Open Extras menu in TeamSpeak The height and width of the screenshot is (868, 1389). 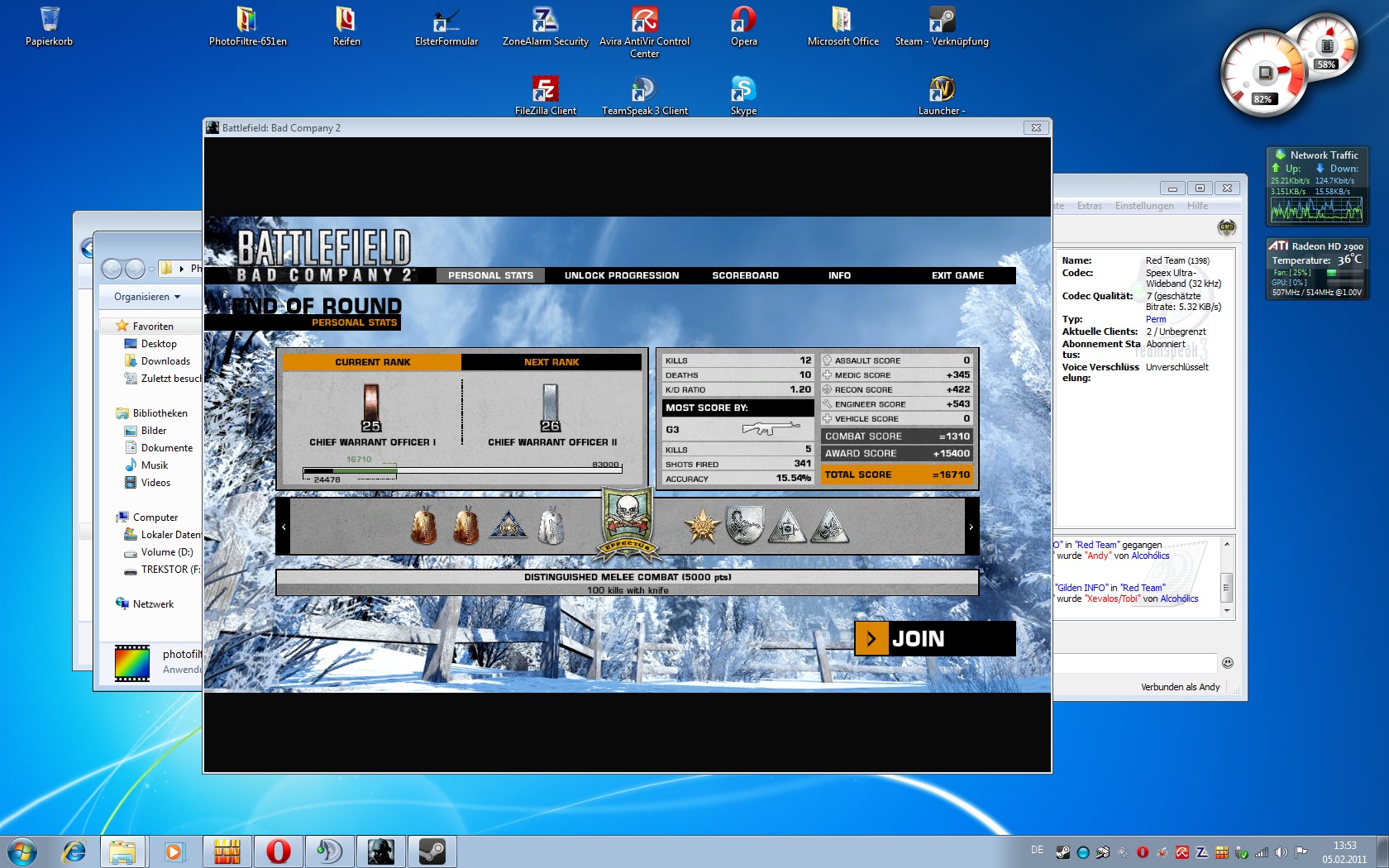[x=1089, y=206]
